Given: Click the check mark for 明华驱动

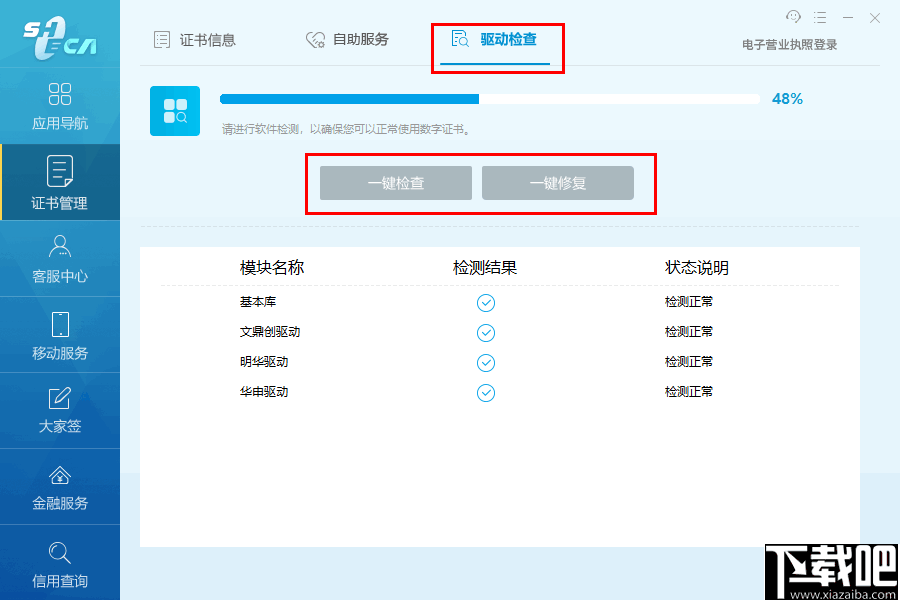Looking at the screenshot, I should coord(486,362).
